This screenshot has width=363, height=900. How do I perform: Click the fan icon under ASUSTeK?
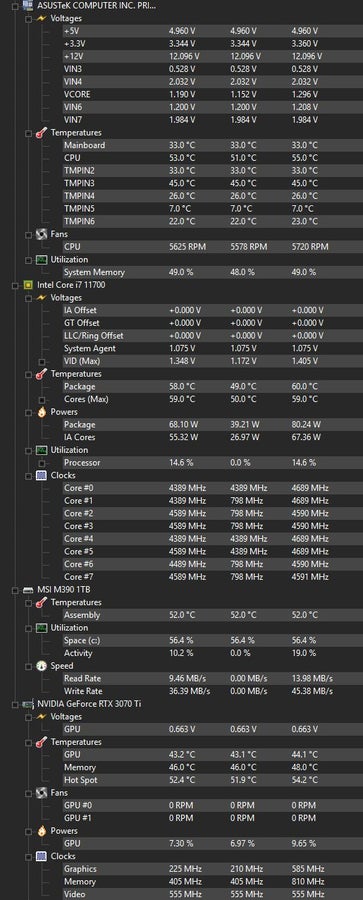coord(41,234)
